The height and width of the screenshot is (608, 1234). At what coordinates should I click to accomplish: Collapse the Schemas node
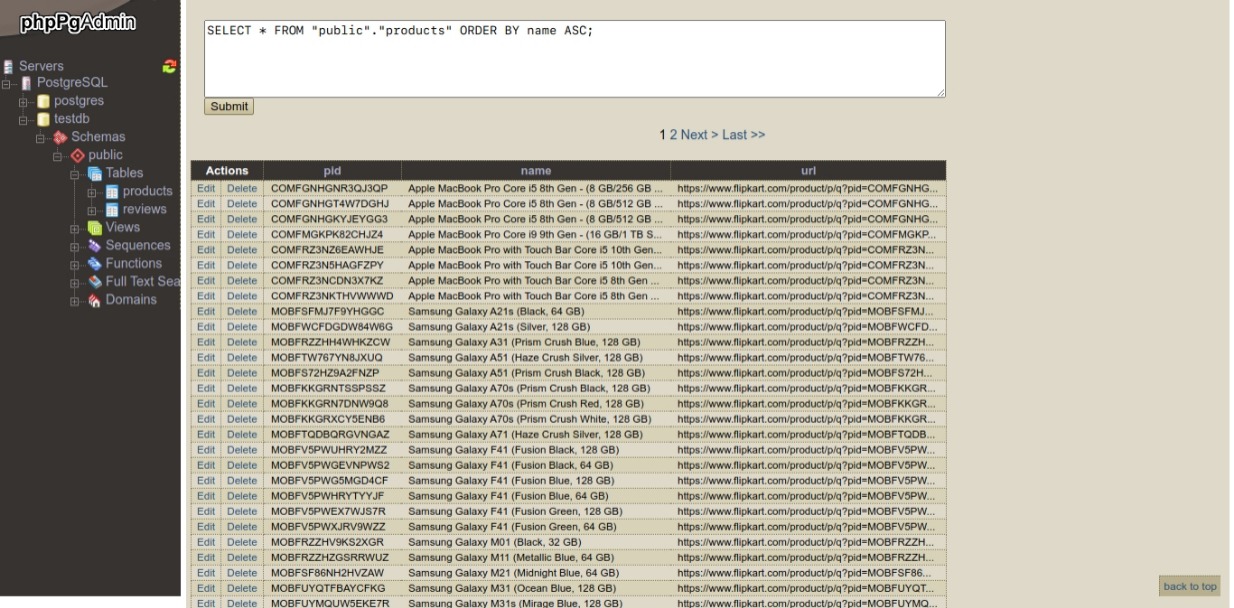(41, 137)
